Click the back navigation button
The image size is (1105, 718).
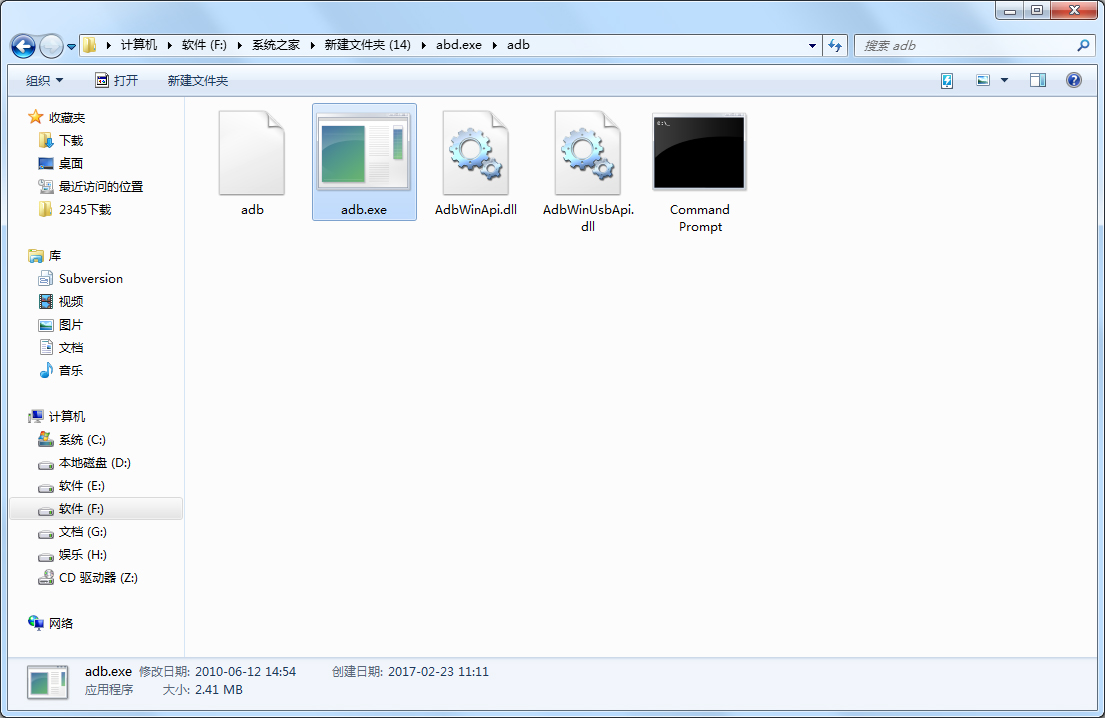[22, 46]
